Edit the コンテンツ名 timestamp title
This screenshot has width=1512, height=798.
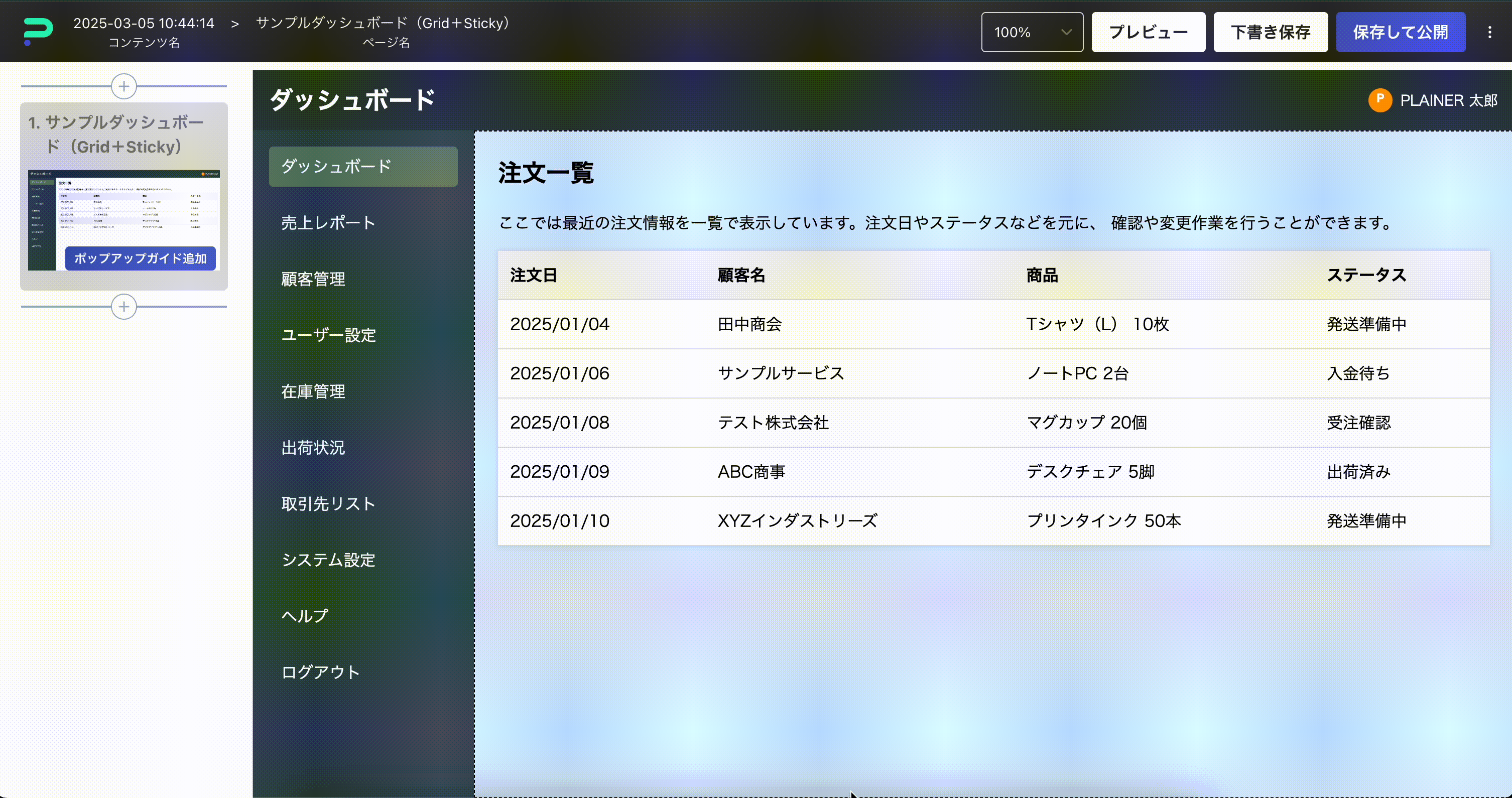[144, 24]
